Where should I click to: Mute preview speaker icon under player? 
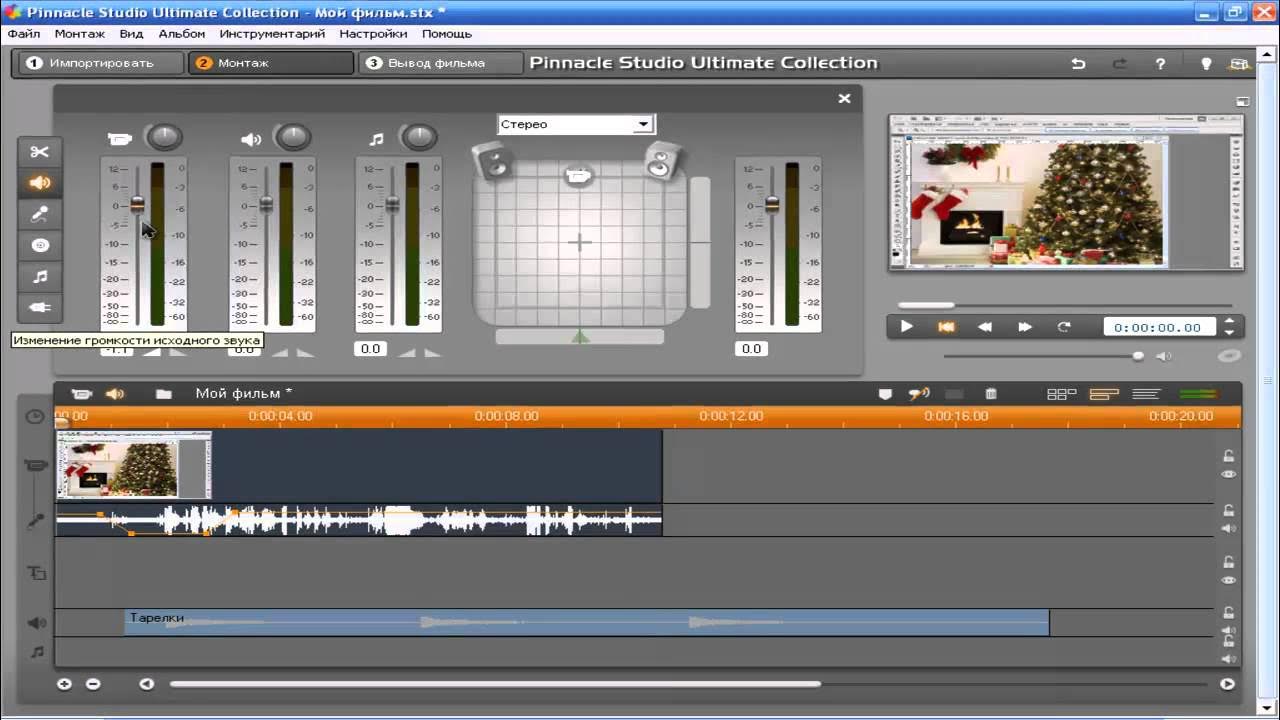pyautogui.click(x=1164, y=356)
